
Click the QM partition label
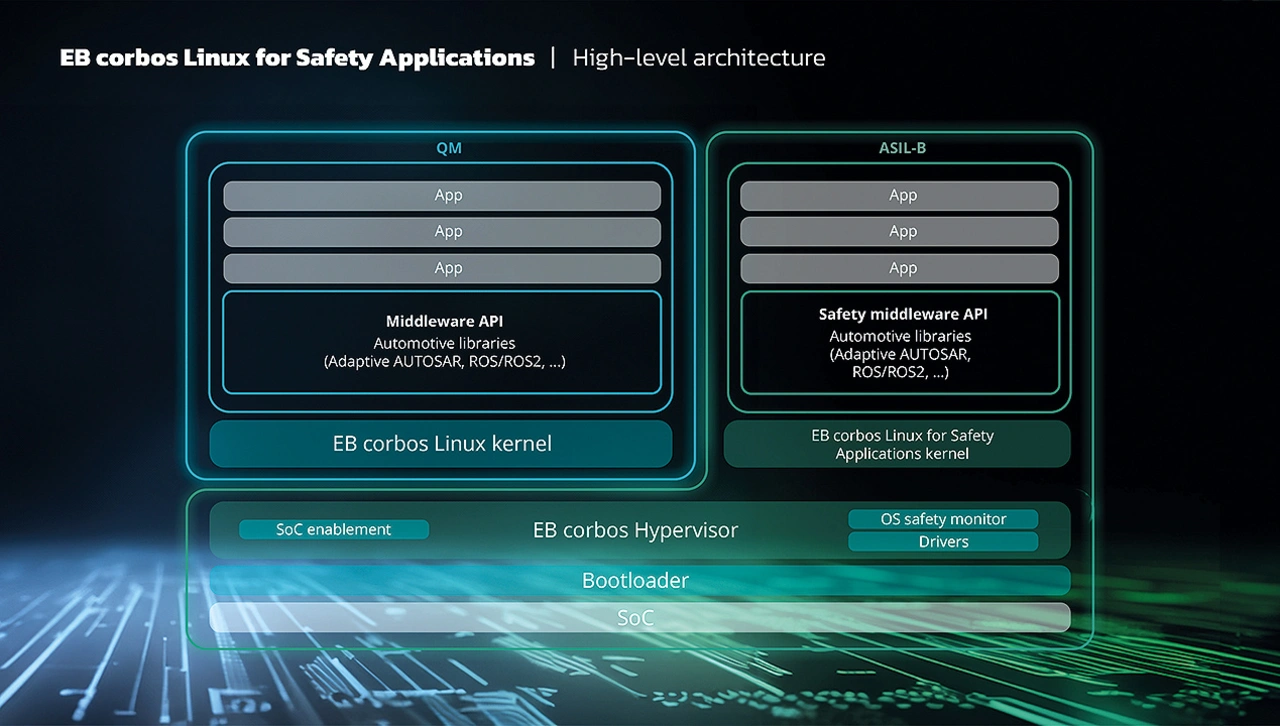pyautogui.click(x=448, y=148)
